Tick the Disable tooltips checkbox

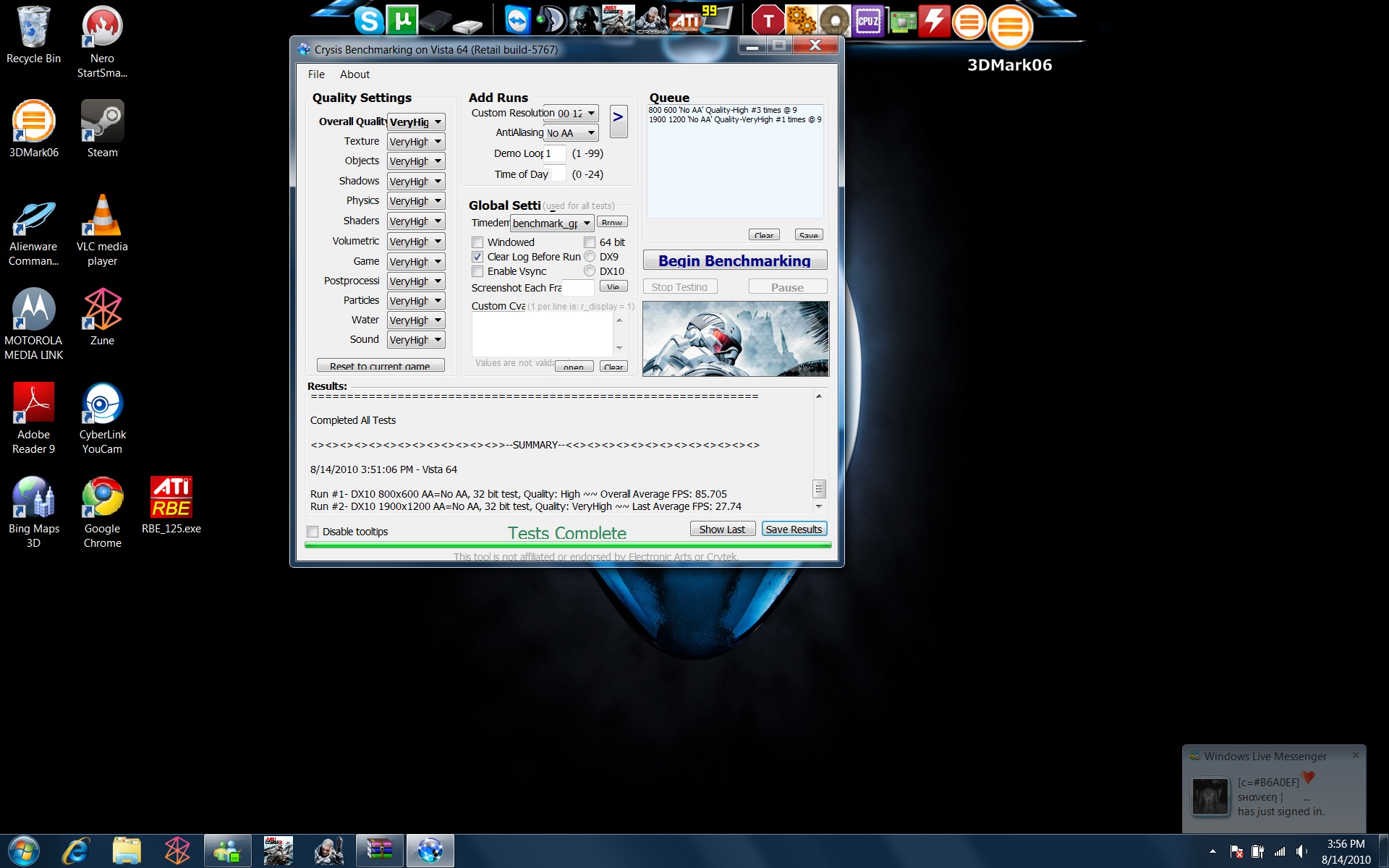(313, 532)
